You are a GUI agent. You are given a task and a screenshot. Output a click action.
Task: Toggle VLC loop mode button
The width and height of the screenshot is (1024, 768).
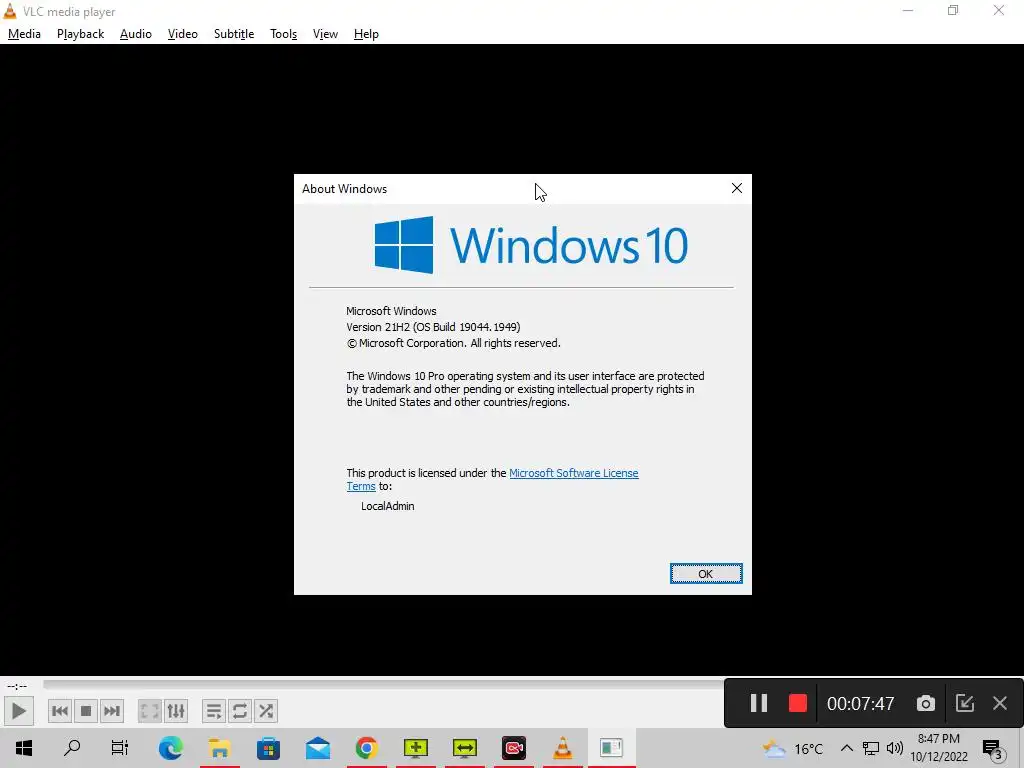240,711
